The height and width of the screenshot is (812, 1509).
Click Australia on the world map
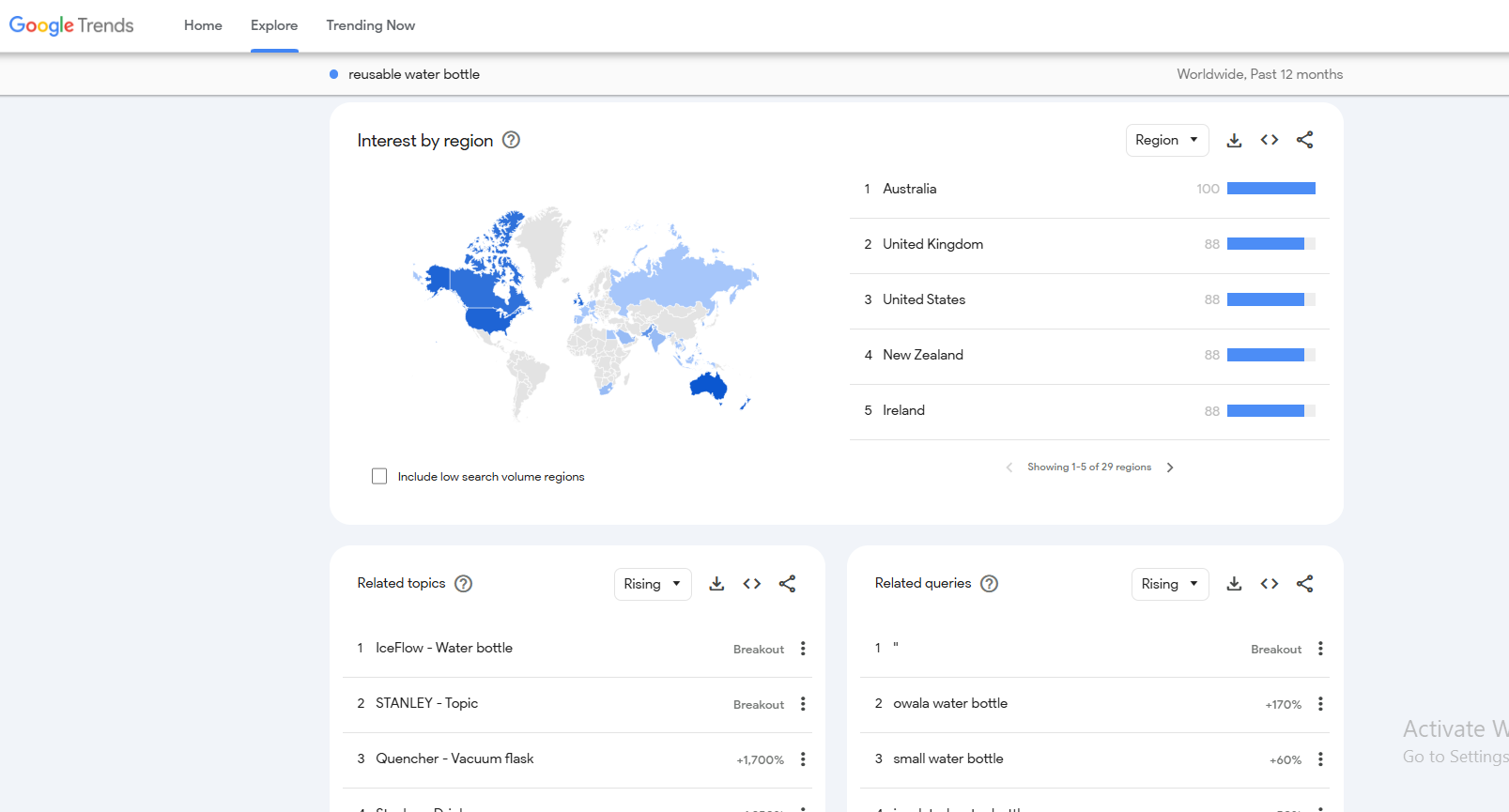[709, 385]
